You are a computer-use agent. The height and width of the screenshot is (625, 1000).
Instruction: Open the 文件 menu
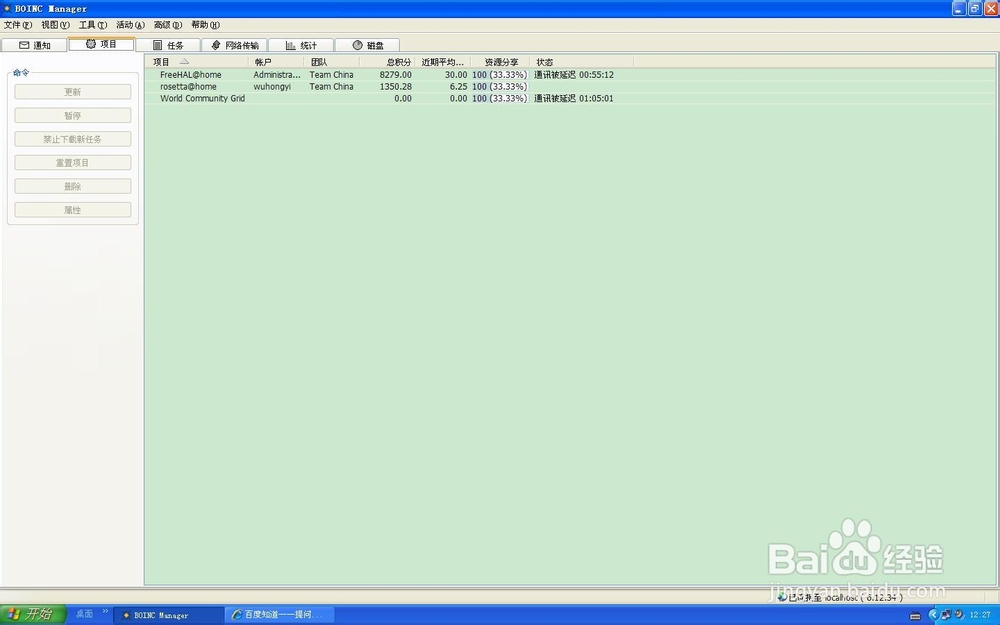pyautogui.click(x=17, y=25)
